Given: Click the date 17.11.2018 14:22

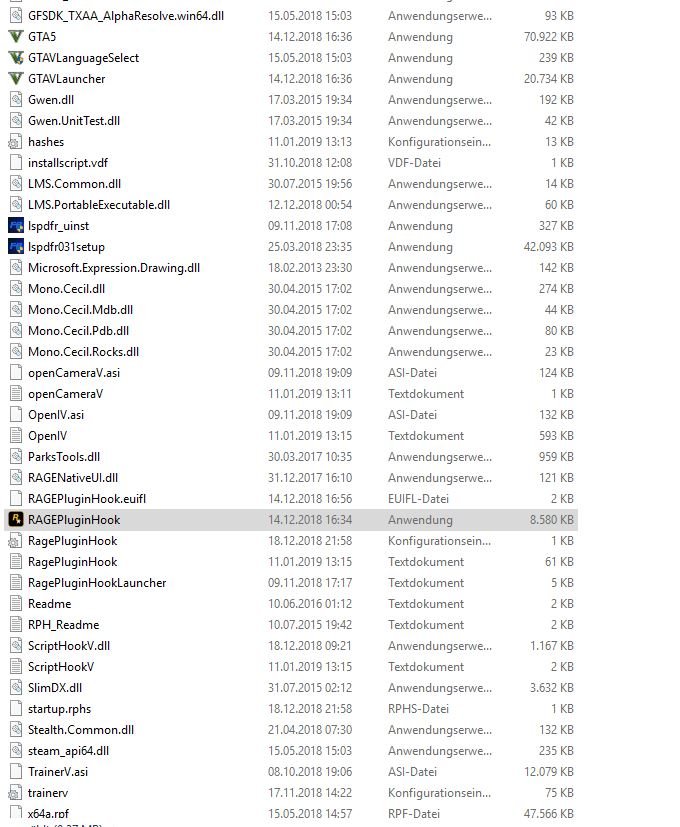Looking at the screenshot, I should pyautogui.click(x=310, y=793).
